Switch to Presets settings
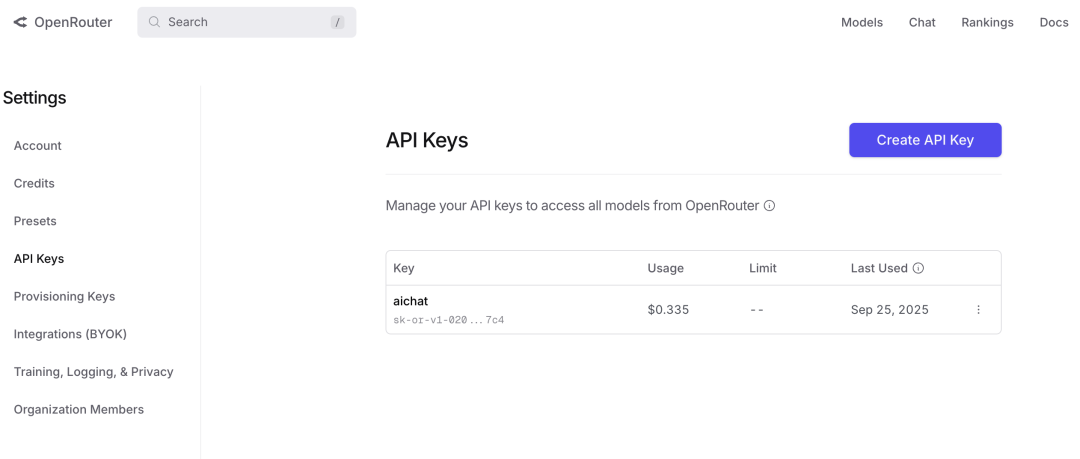This screenshot has height=459, width=1080. click(x=35, y=221)
